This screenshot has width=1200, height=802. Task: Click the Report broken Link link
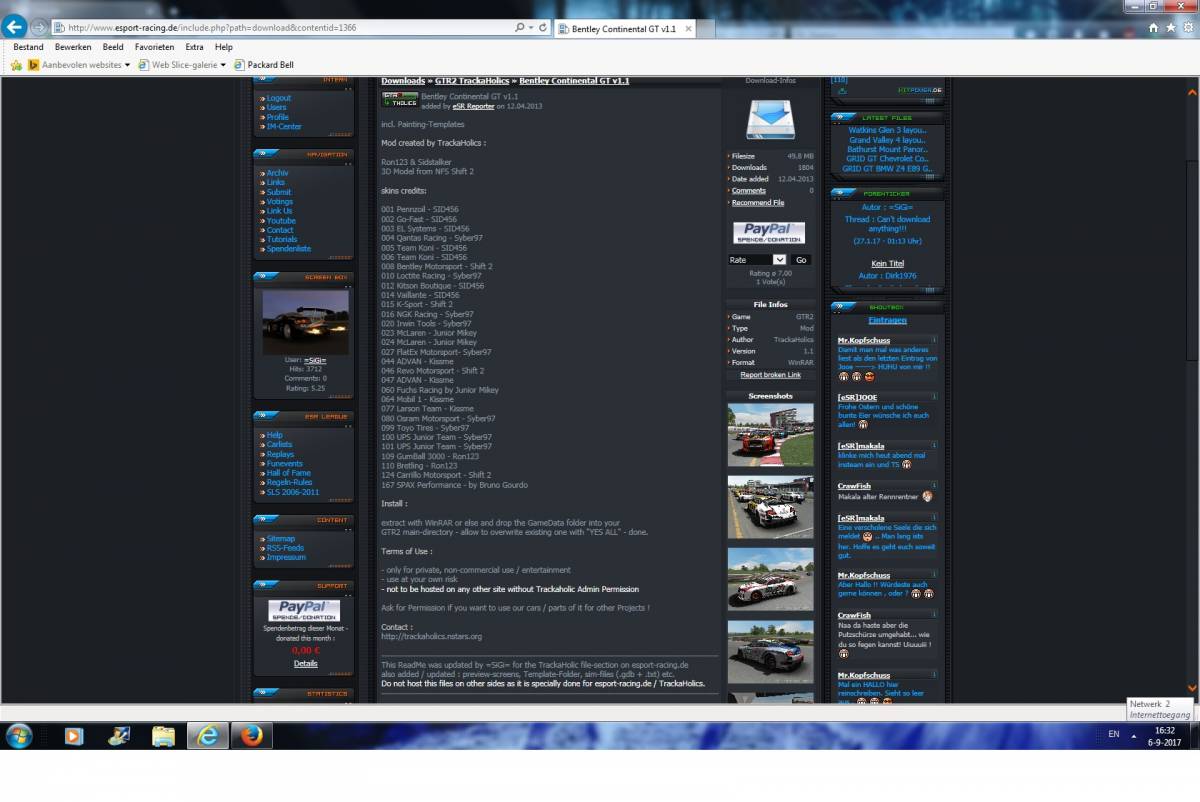770,375
